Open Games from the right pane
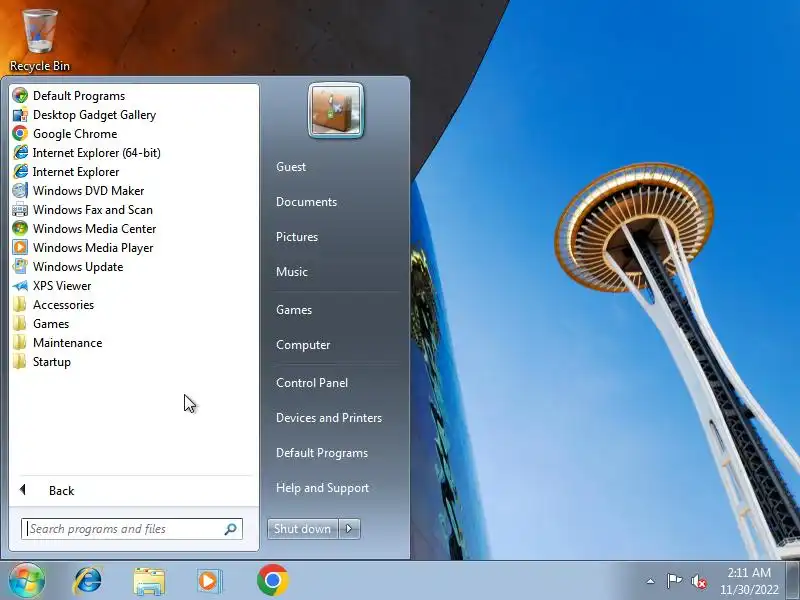The width and height of the screenshot is (800, 600). click(x=294, y=310)
